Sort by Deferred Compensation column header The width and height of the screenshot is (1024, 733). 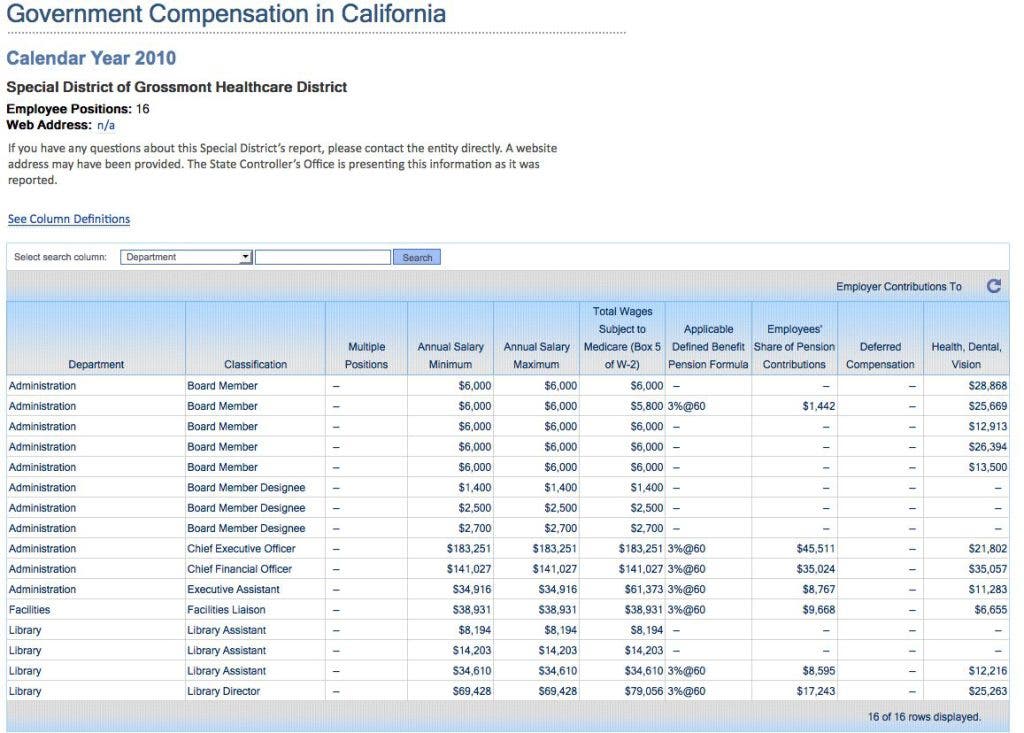coord(880,355)
